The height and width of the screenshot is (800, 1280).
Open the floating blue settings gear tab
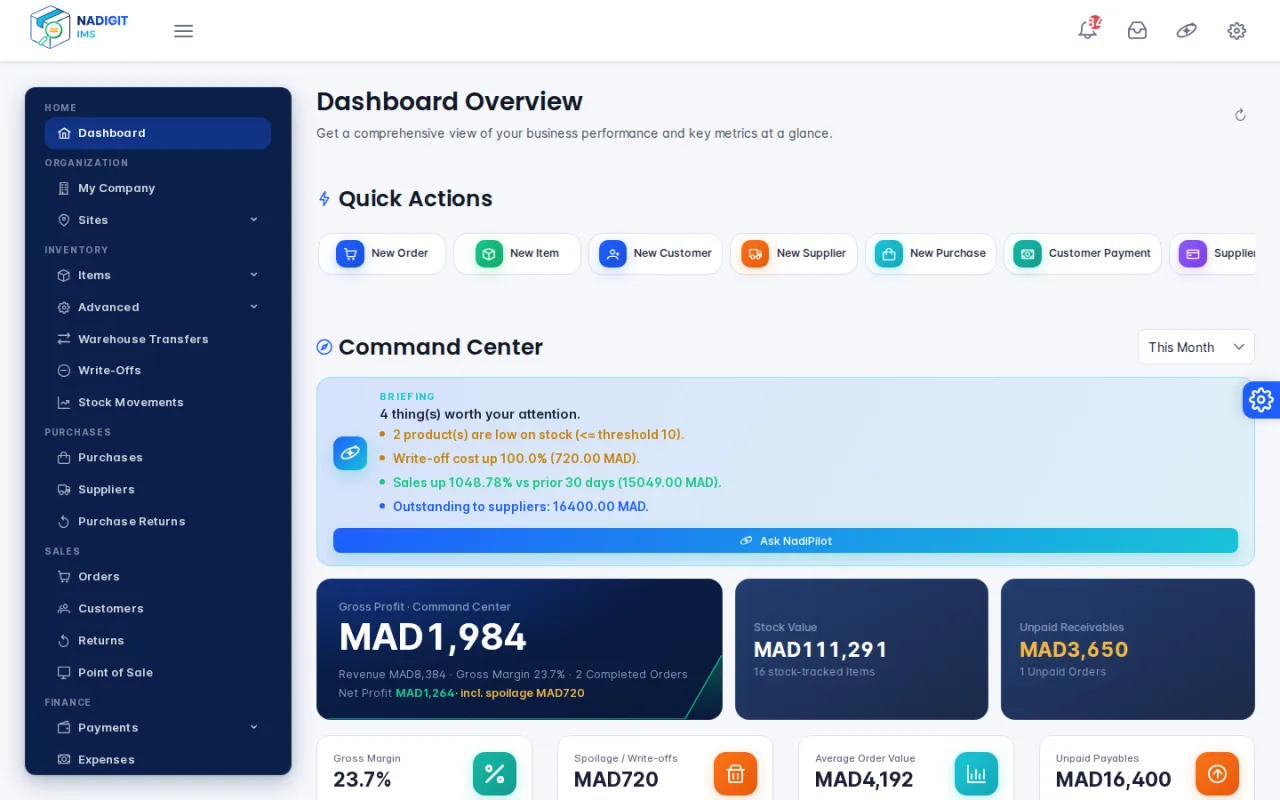tap(1261, 400)
